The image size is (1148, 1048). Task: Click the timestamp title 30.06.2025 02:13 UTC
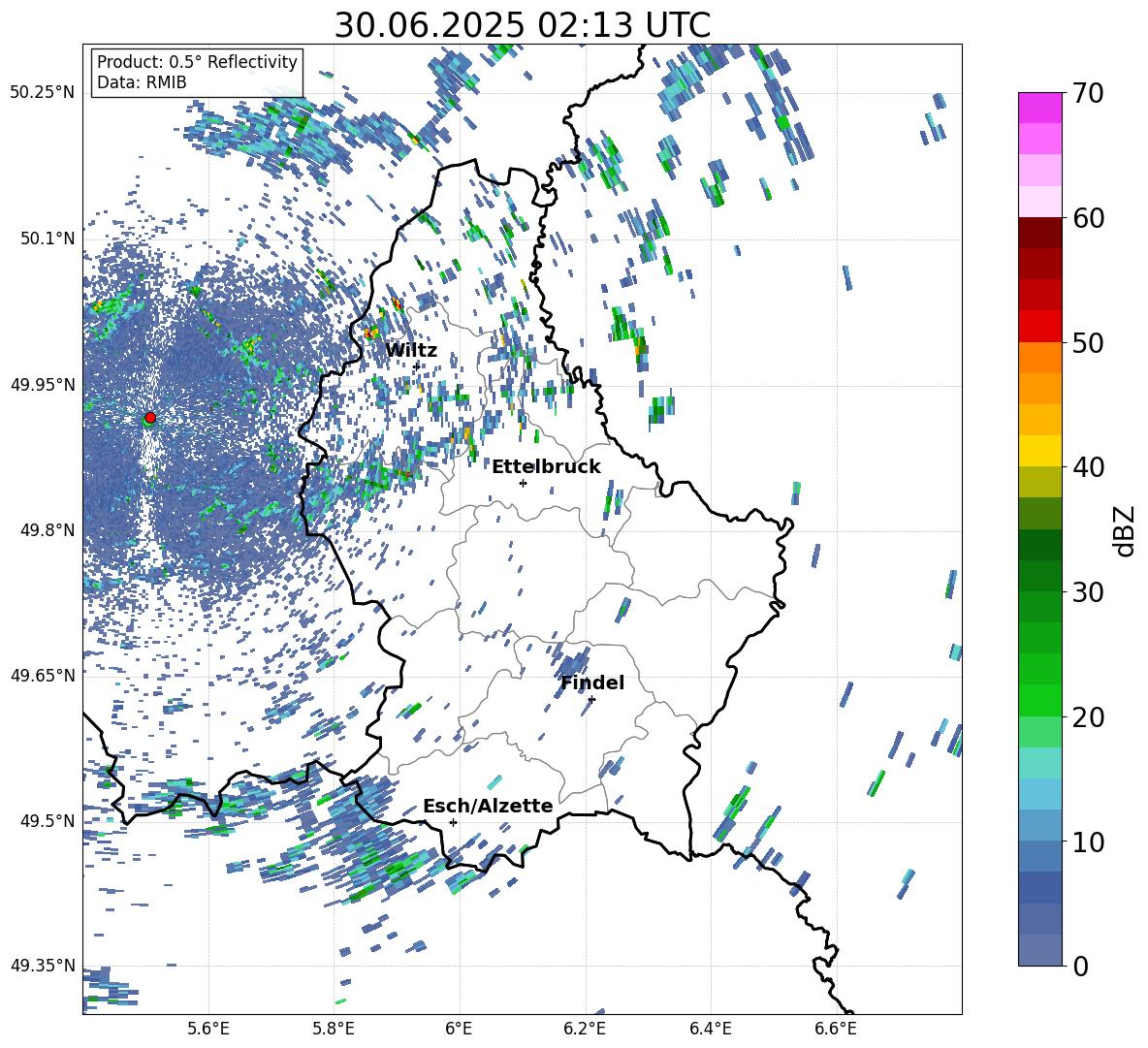(523, 25)
